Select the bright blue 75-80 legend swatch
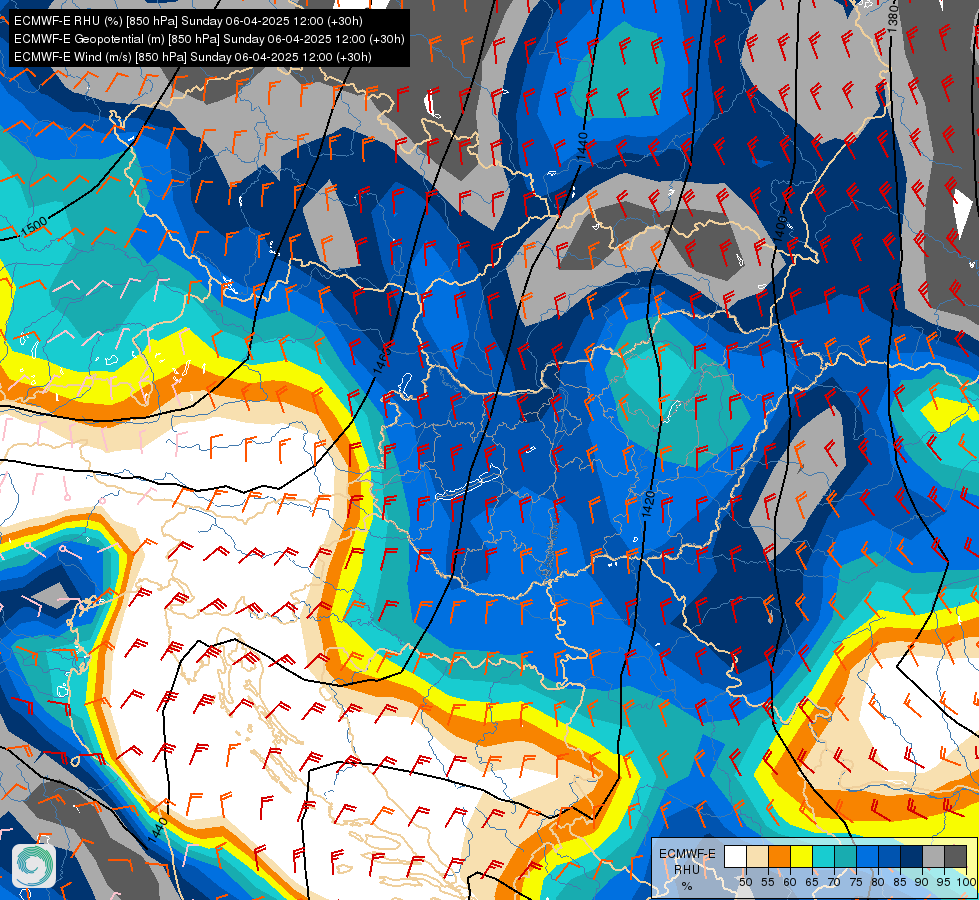Image resolution: width=979 pixels, height=900 pixels. point(867,856)
